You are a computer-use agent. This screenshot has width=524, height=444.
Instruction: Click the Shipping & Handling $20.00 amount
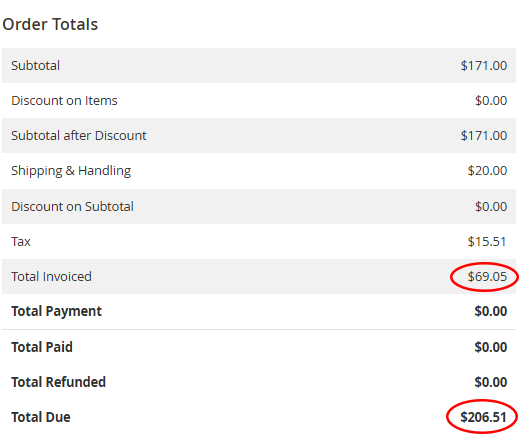[487, 171]
